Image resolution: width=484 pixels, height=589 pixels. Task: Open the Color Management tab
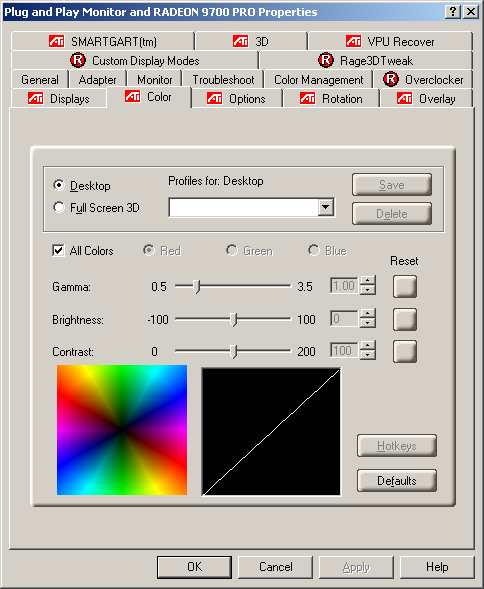coord(318,80)
